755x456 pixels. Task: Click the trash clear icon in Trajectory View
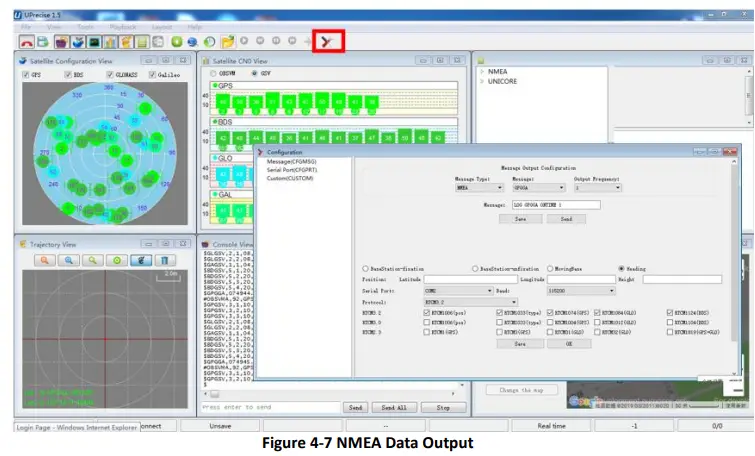(x=165, y=261)
